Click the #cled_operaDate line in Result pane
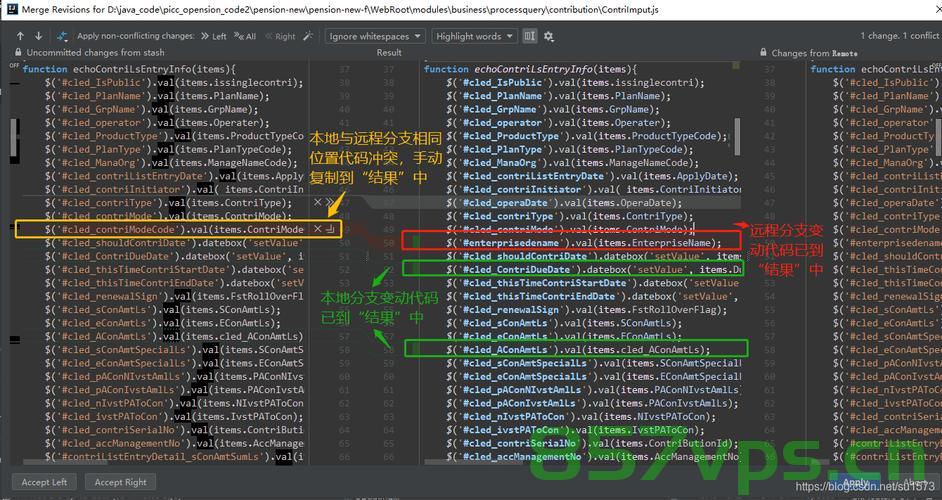Image resolution: width=942 pixels, height=500 pixels. [562, 203]
